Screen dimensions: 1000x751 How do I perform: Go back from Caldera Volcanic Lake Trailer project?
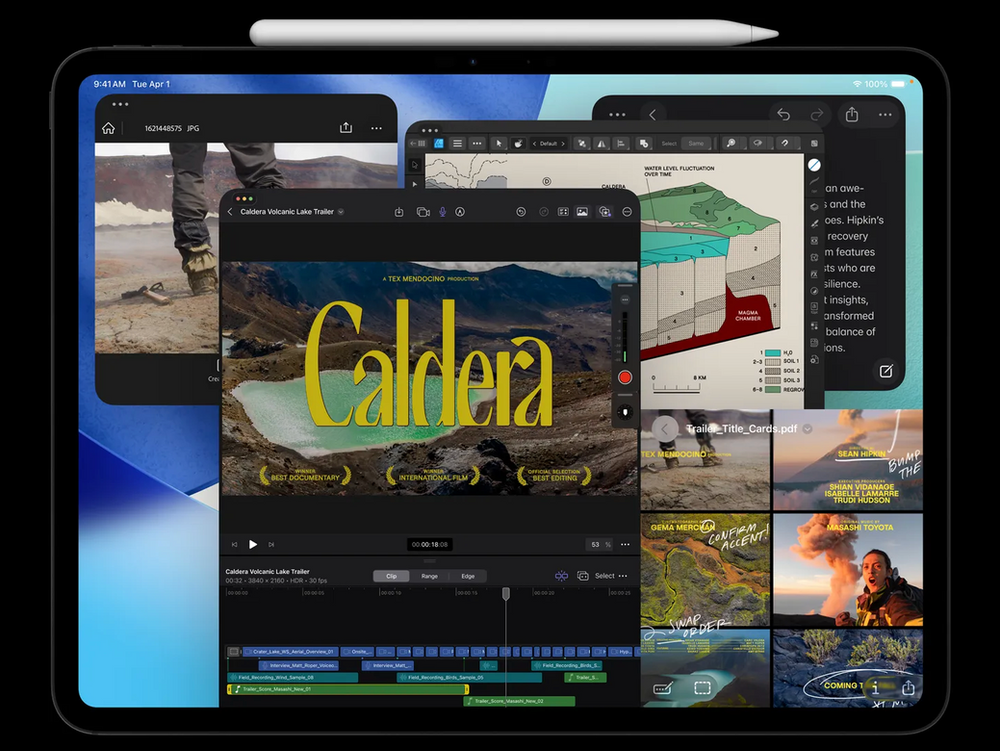230,212
